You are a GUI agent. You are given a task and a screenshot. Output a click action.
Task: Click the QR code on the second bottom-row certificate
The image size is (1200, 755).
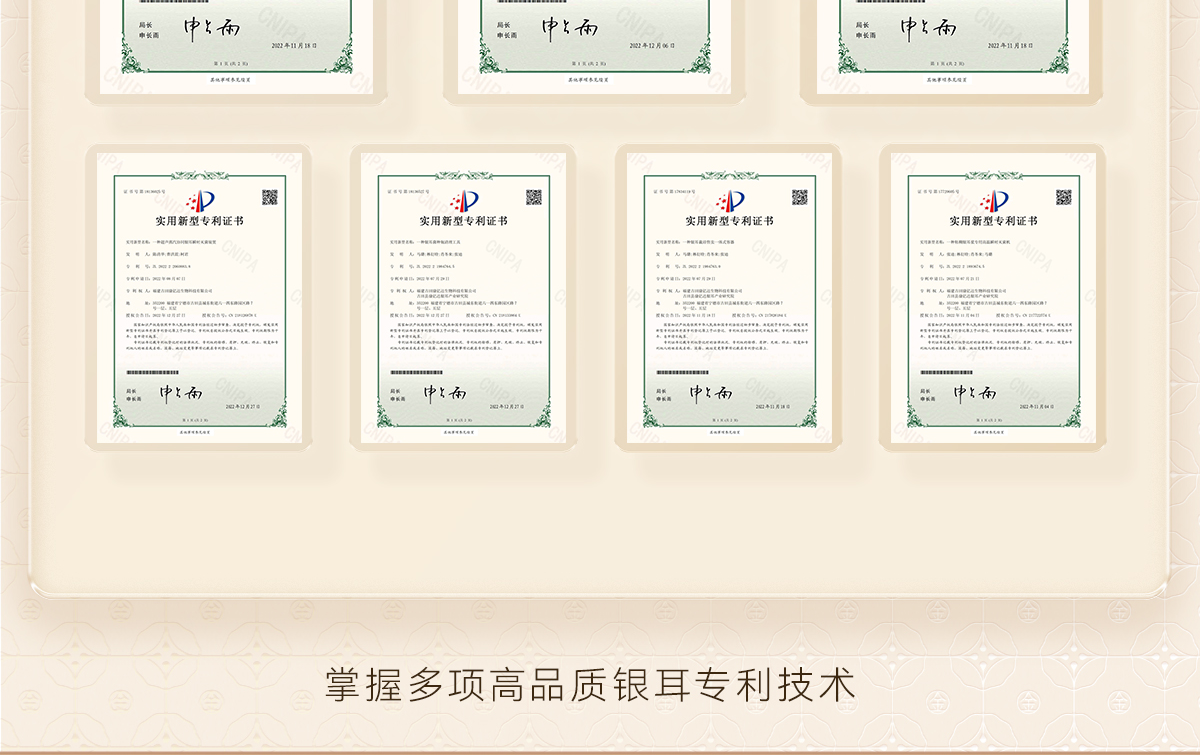point(534,197)
